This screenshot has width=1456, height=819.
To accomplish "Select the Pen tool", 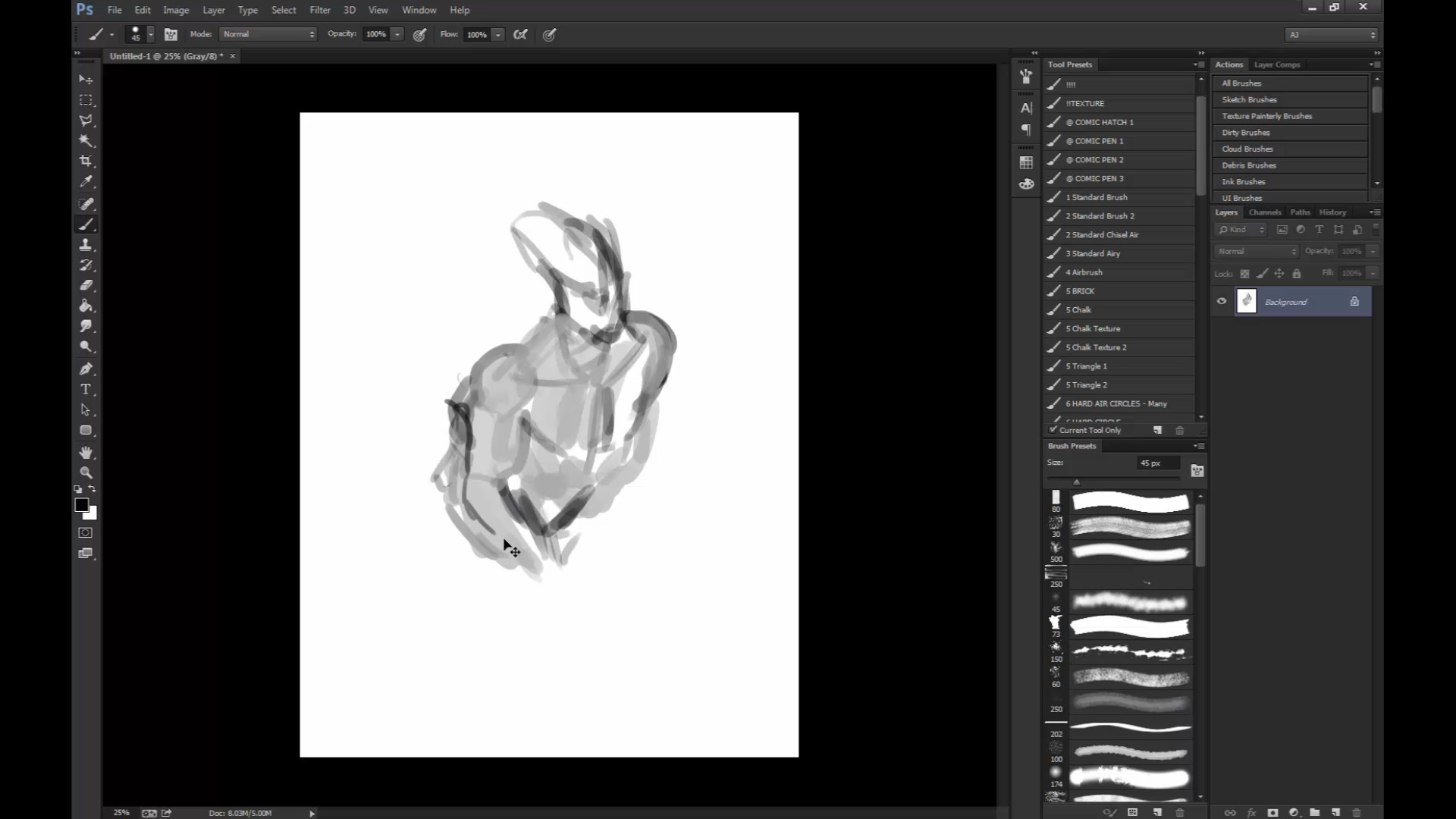I will click(x=86, y=369).
